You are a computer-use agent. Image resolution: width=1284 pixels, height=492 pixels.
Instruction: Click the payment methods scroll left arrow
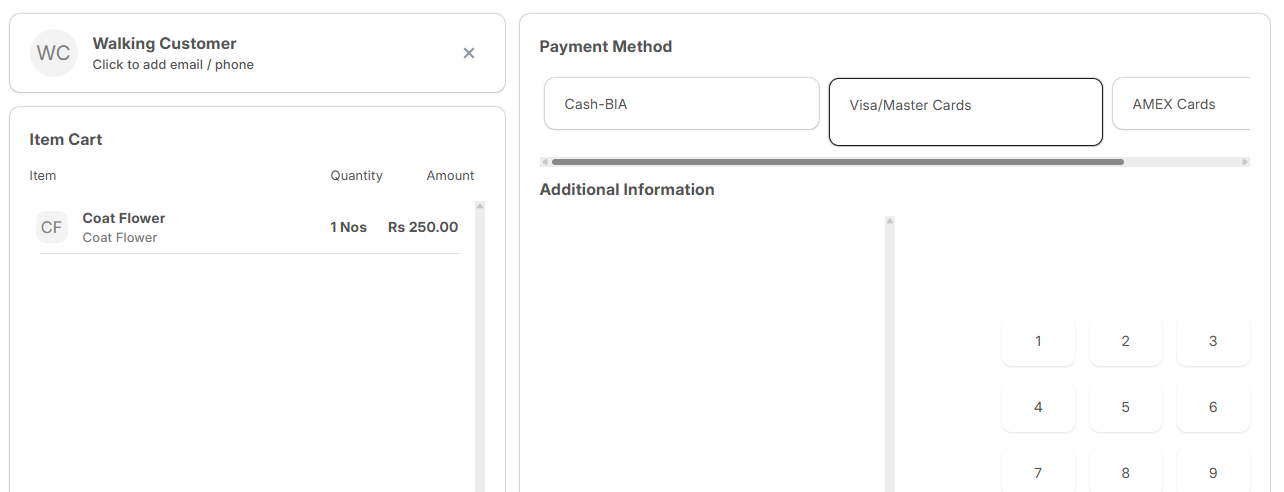[545, 162]
